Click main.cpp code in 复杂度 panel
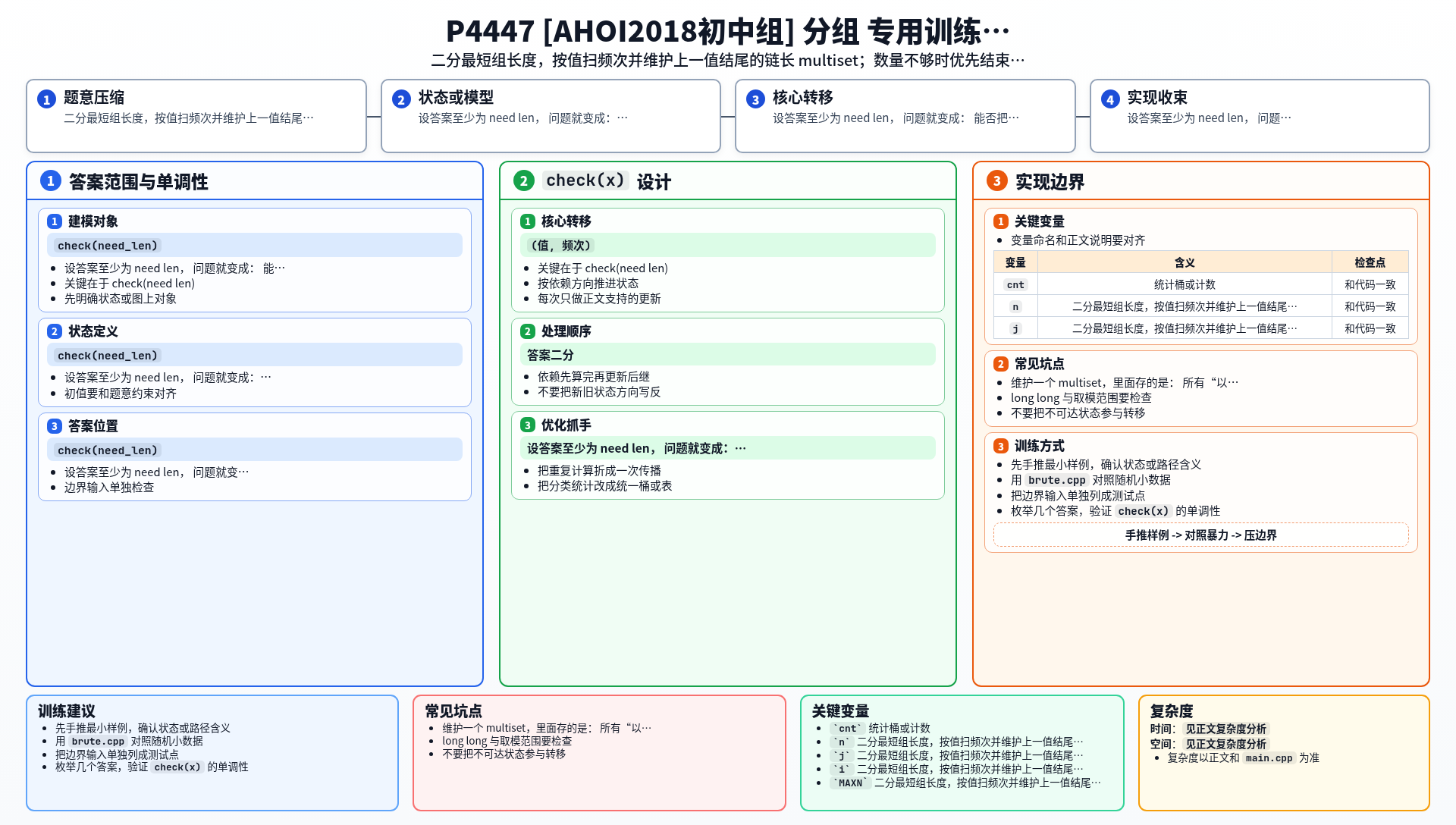The width and height of the screenshot is (1456, 825). pos(1269,758)
